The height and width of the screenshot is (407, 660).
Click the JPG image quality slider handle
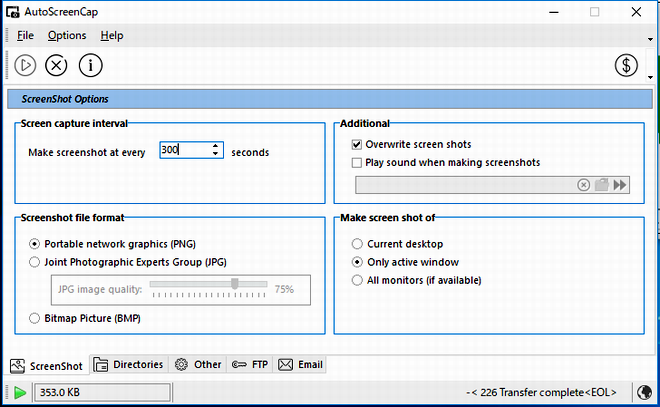(x=235, y=284)
